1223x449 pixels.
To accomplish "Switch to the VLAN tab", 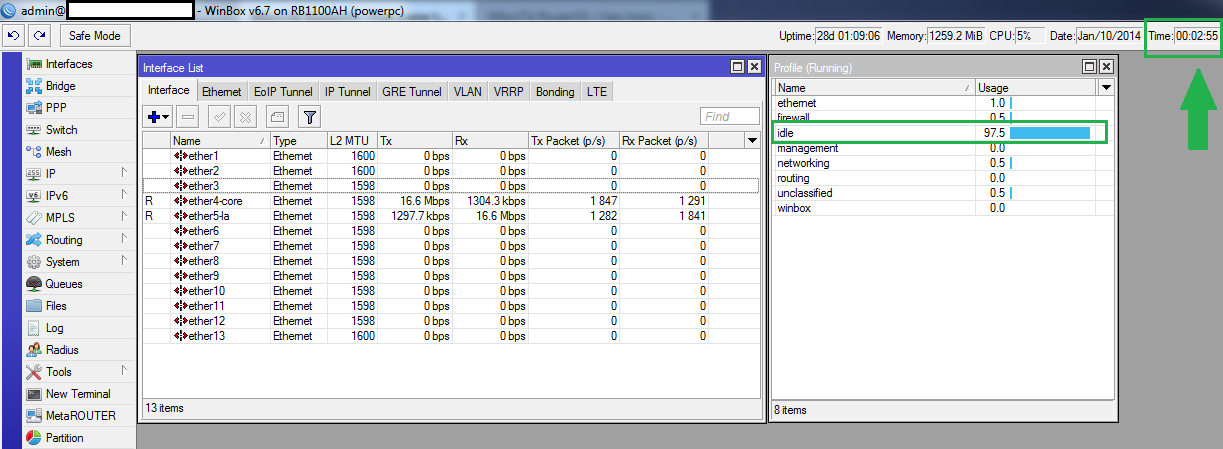I will tap(467, 91).
